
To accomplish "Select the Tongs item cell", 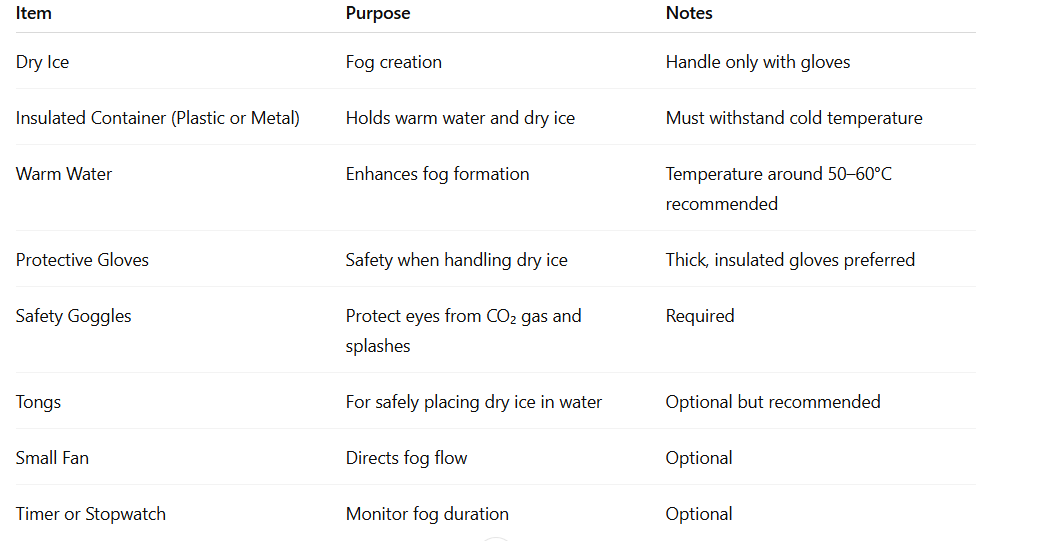I will coord(39,402).
